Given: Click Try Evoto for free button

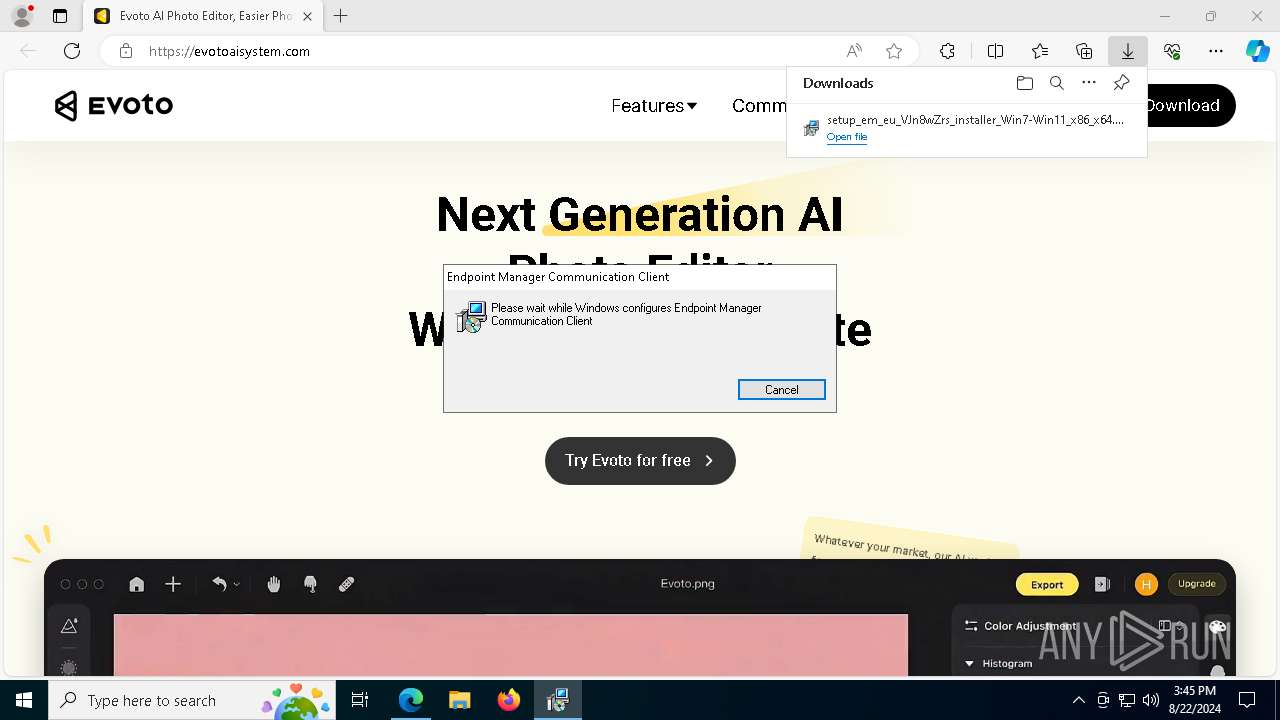Looking at the screenshot, I should coord(640,461).
